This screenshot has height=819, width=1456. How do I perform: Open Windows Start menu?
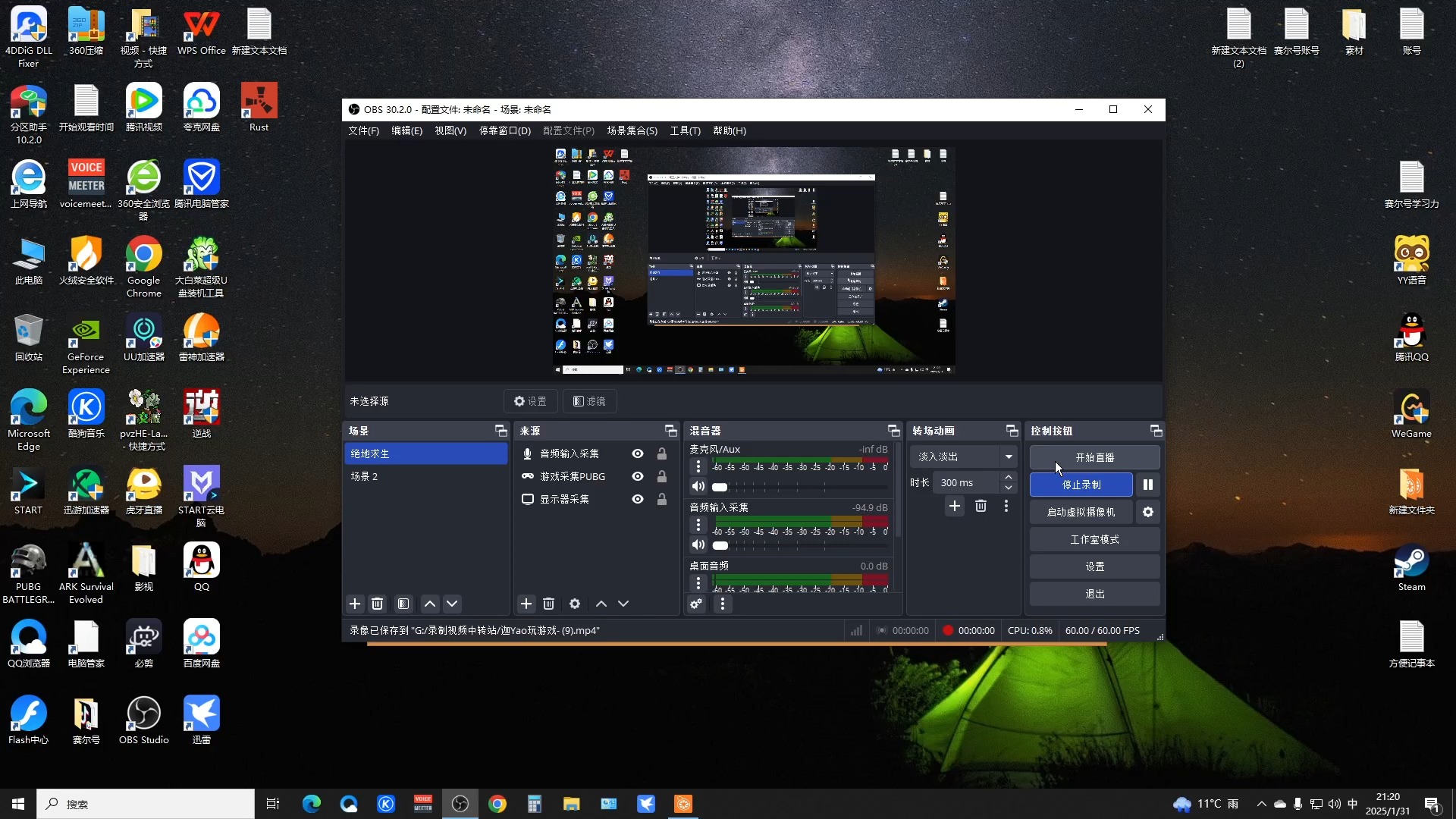click(x=18, y=804)
